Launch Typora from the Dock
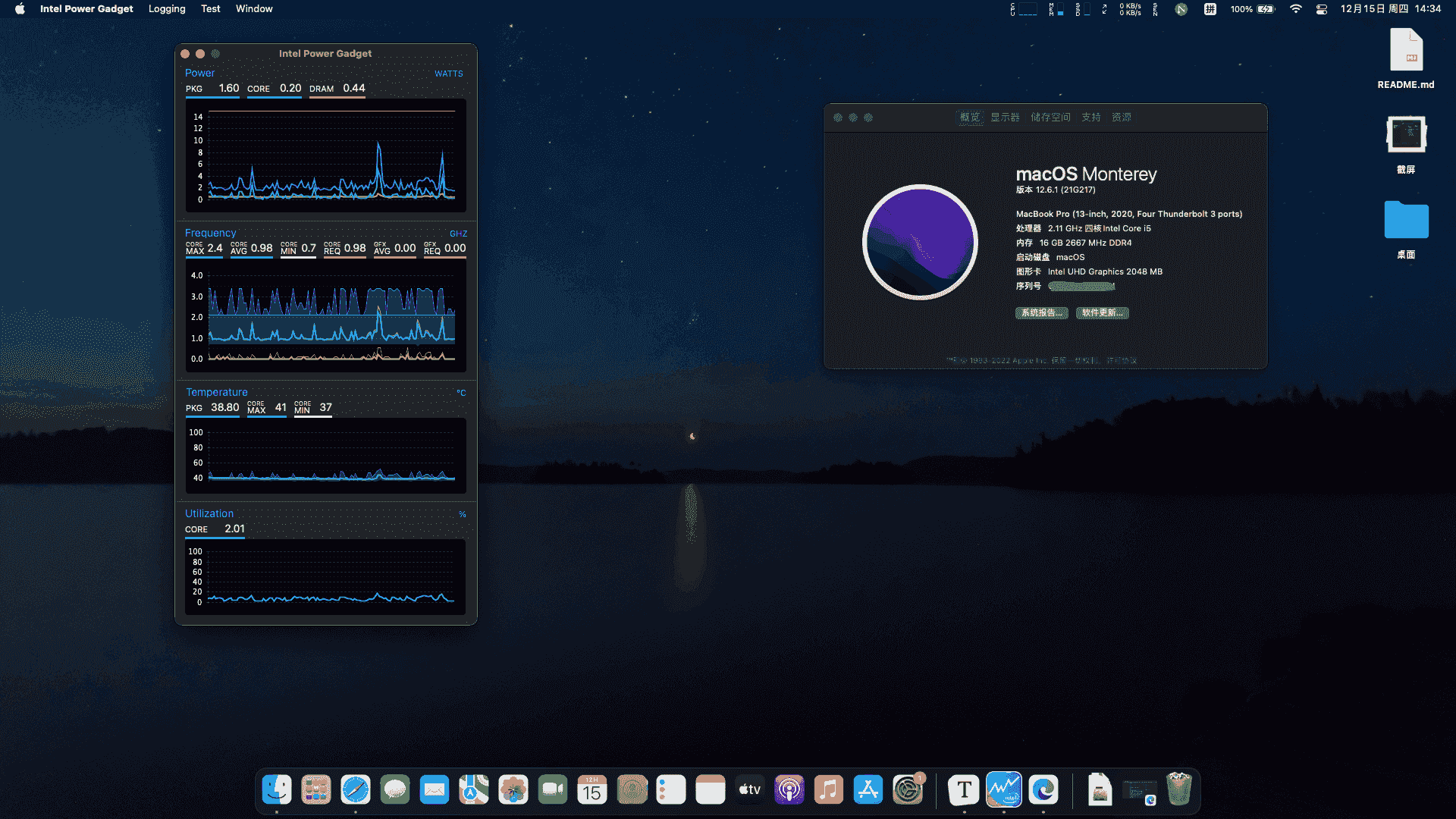The width and height of the screenshot is (1456, 819). coord(964,790)
